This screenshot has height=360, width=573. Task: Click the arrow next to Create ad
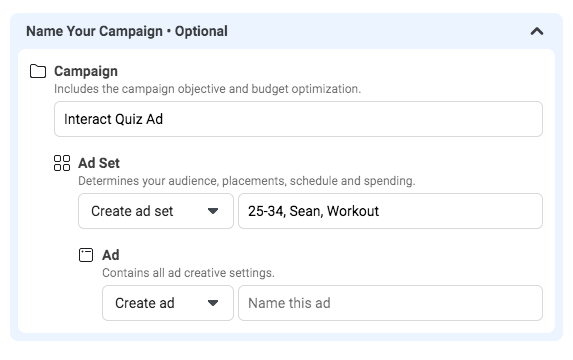[x=213, y=303]
